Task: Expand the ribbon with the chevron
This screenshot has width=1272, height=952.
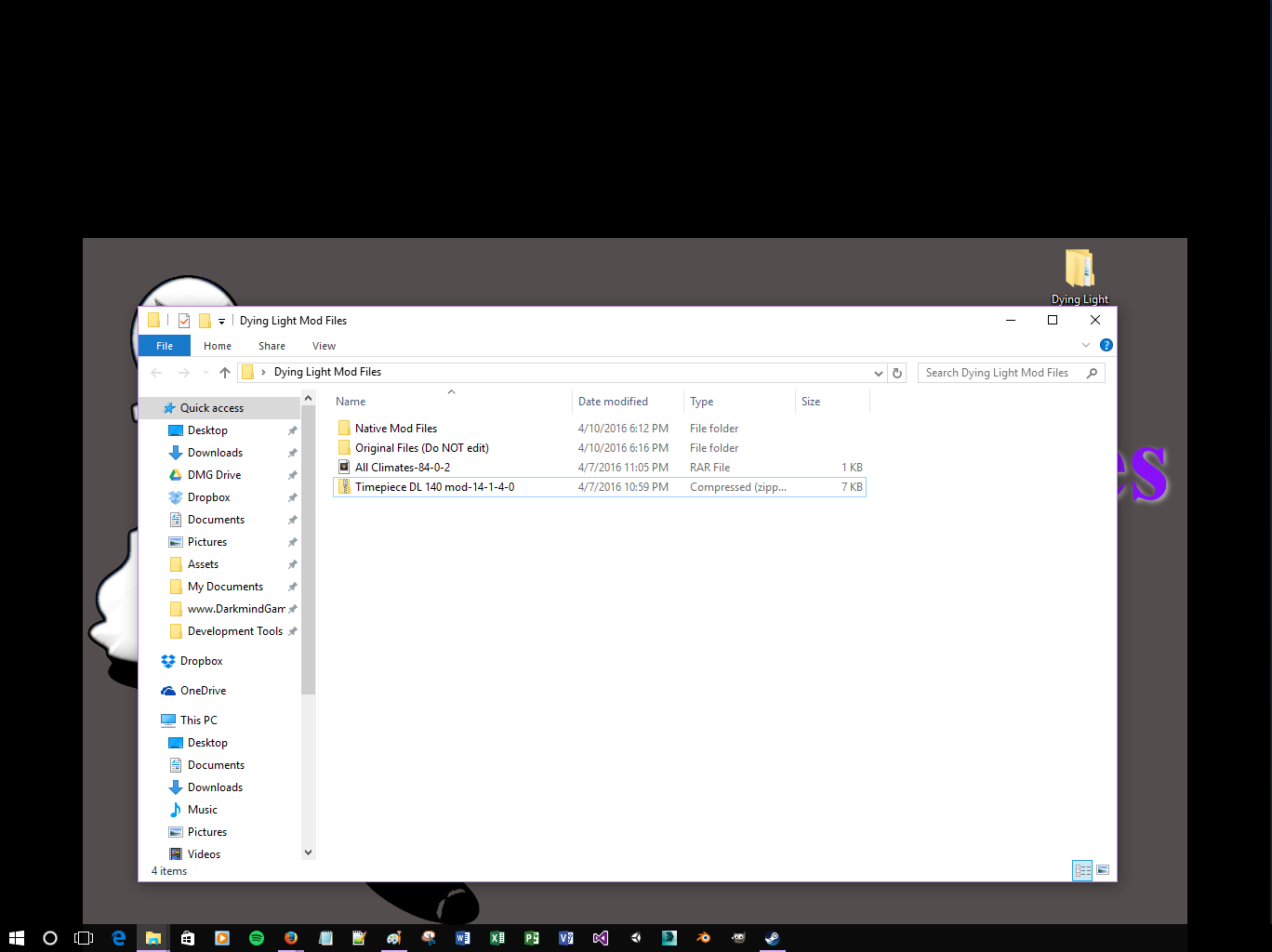Action: click(1085, 345)
